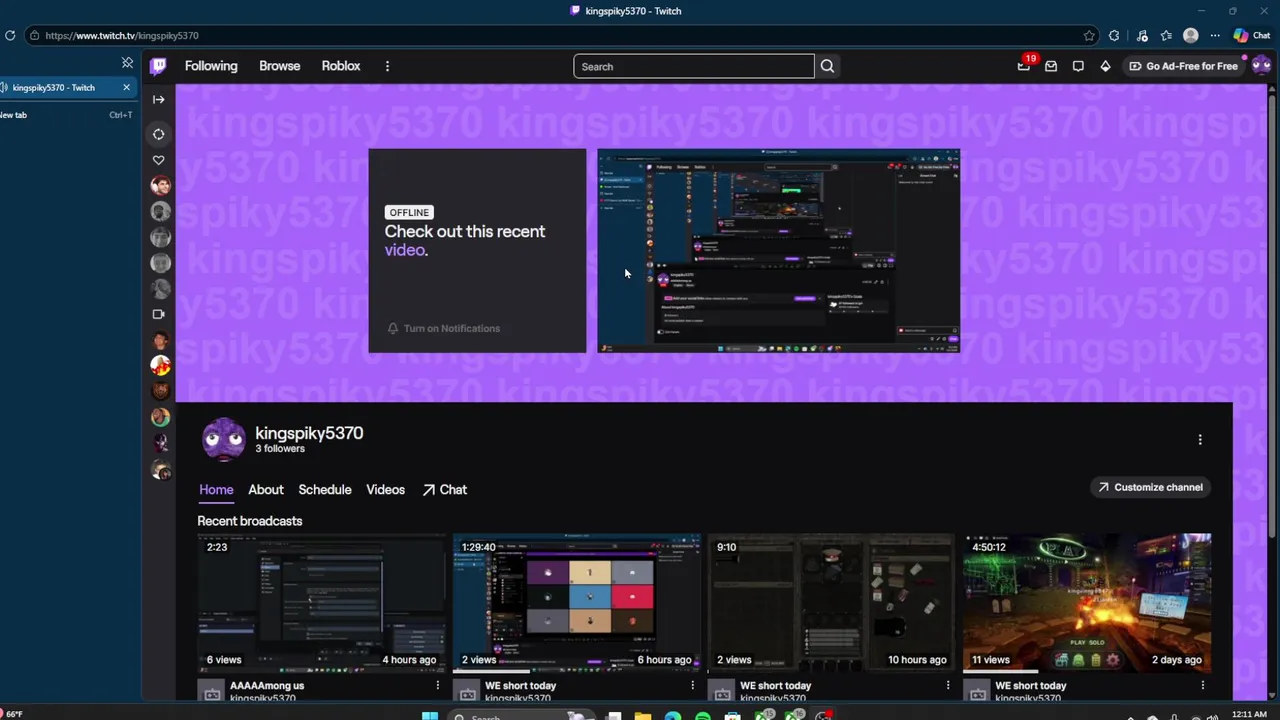Play the recent video preview

click(778, 250)
